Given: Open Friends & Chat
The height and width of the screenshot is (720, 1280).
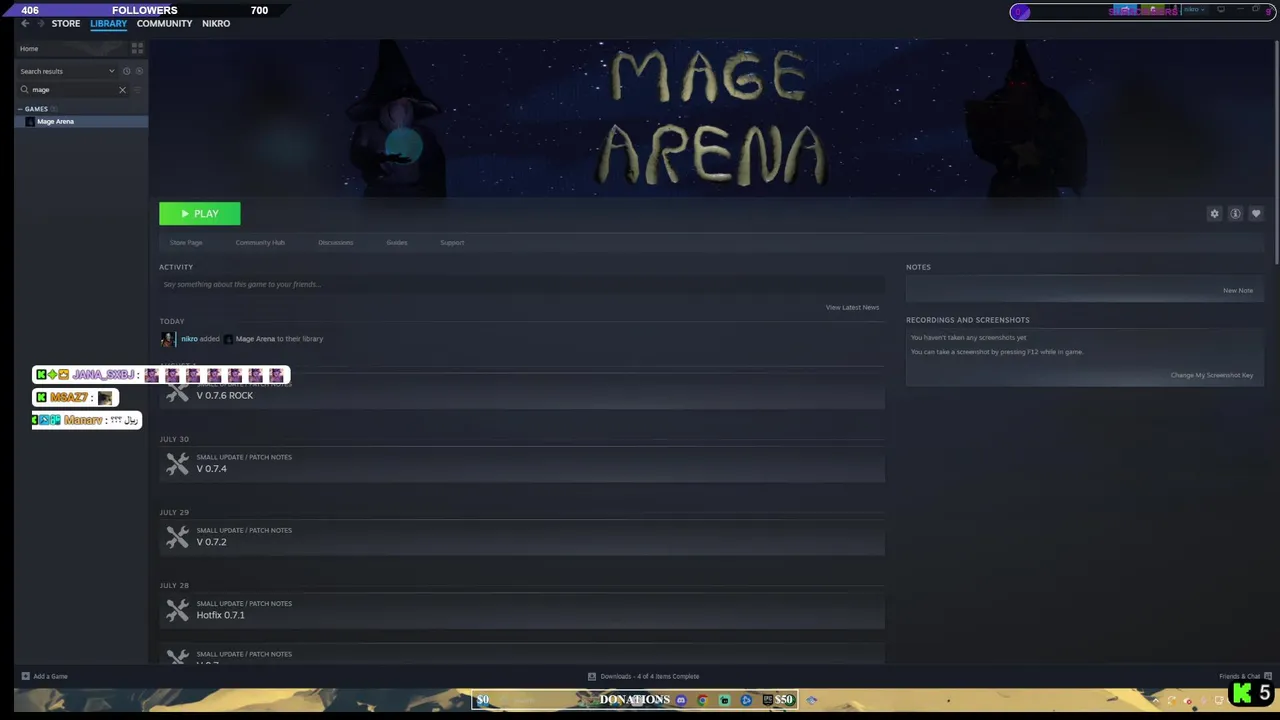Looking at the screenshot, I should [1245, 676].
